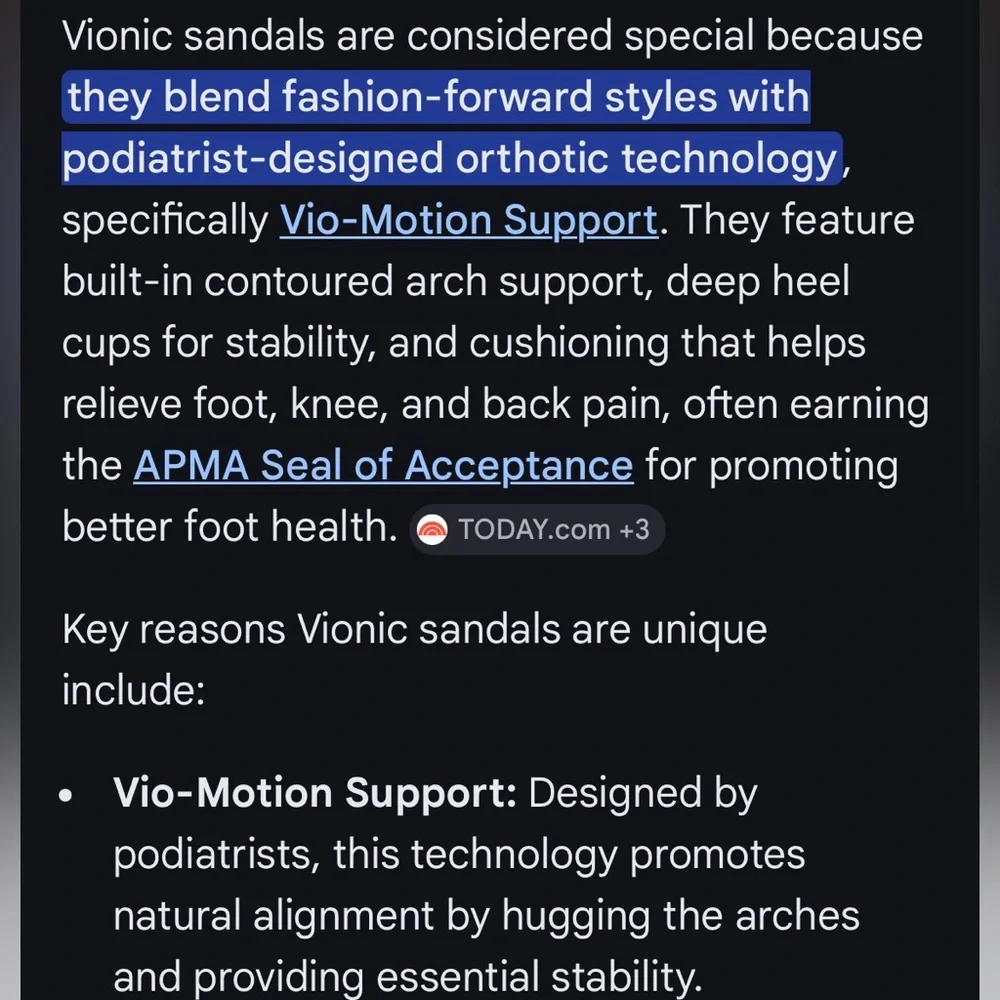Click the 'better foot health.' text

pyautogui.click(x=230, y=527)
